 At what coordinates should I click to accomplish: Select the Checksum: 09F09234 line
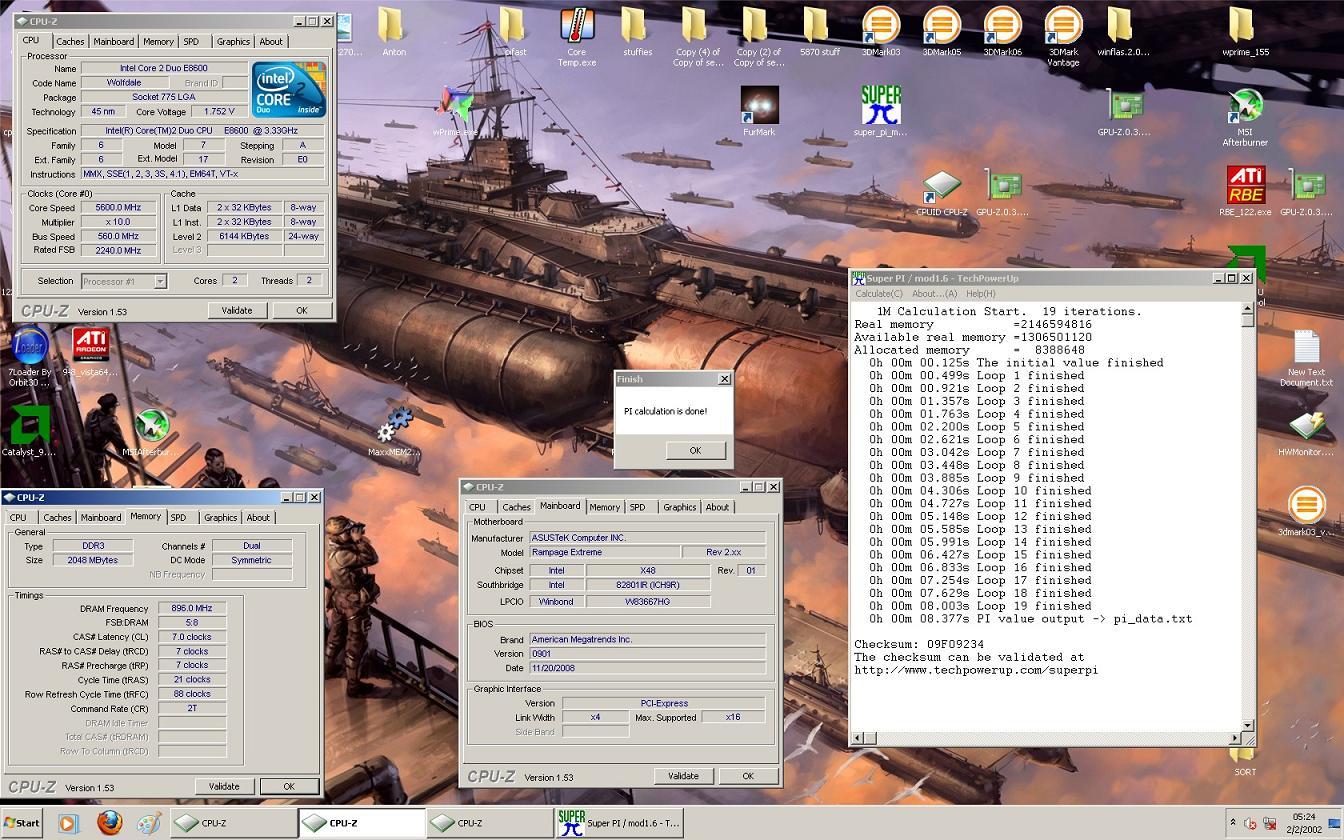(x=919, y=645)
